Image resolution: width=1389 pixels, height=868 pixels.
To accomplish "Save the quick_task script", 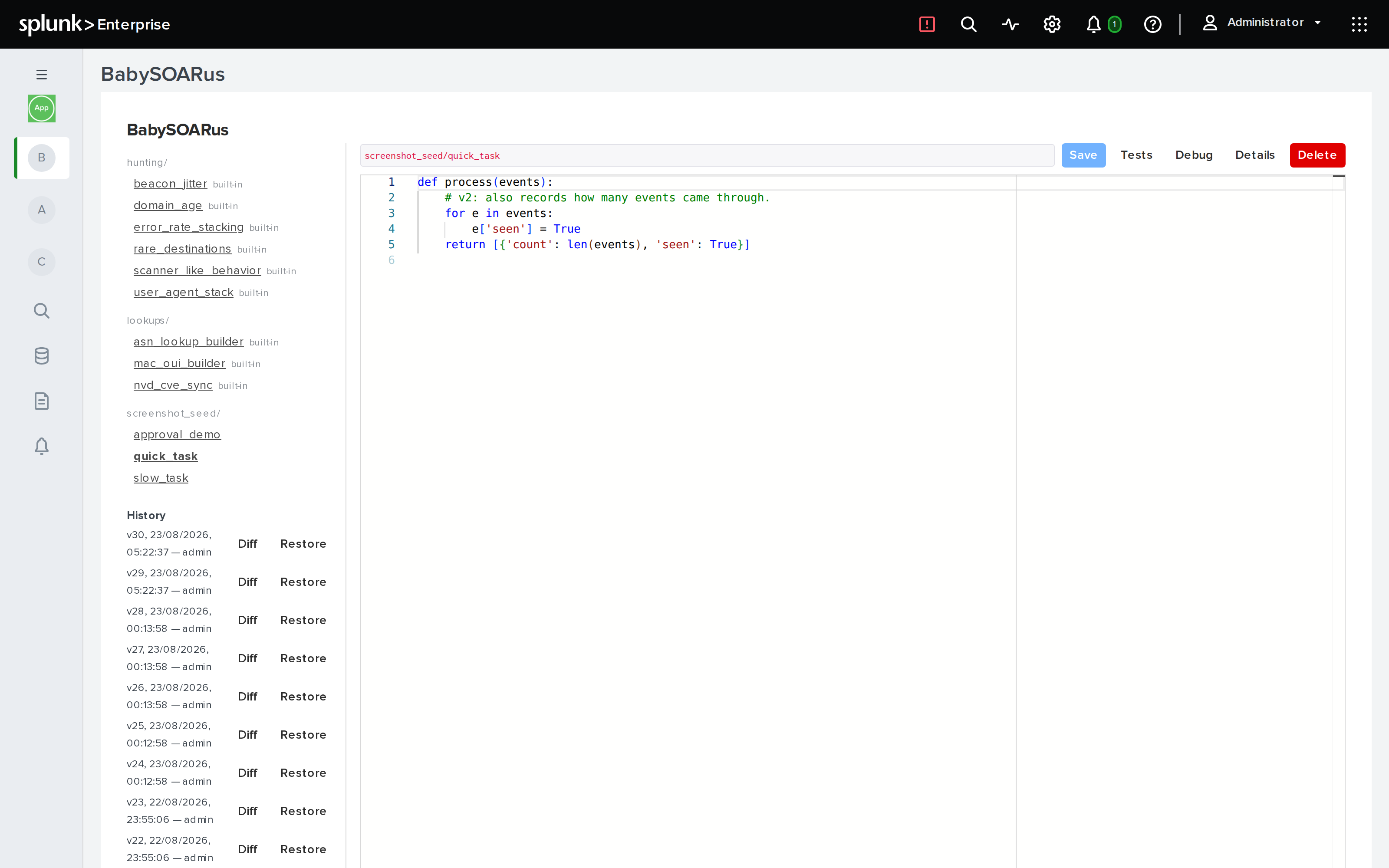I will [1083, 155].
